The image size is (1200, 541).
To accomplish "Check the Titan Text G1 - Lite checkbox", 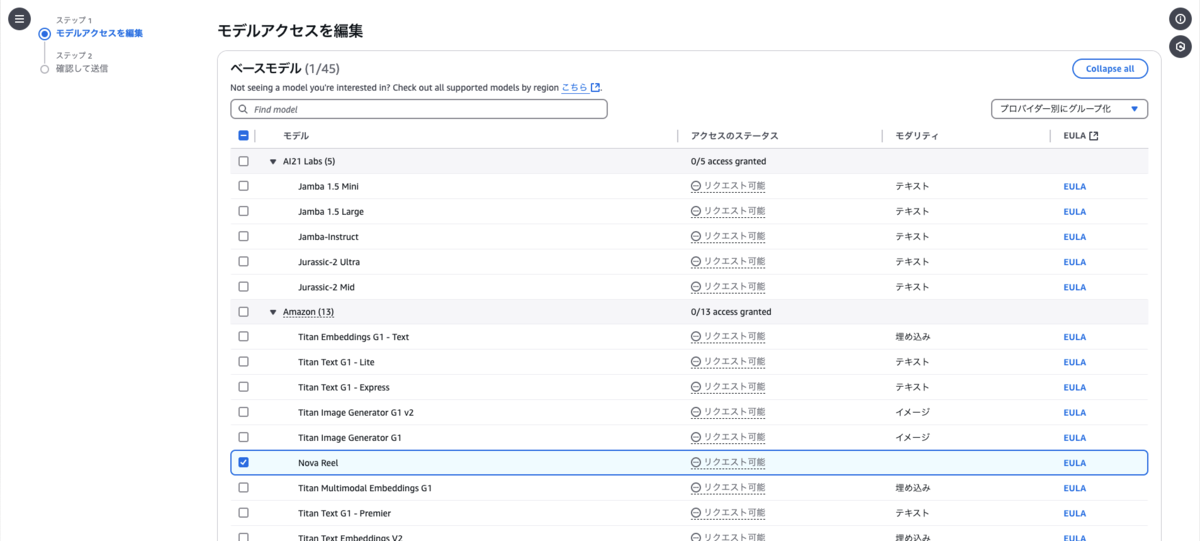I will [243, 362].
